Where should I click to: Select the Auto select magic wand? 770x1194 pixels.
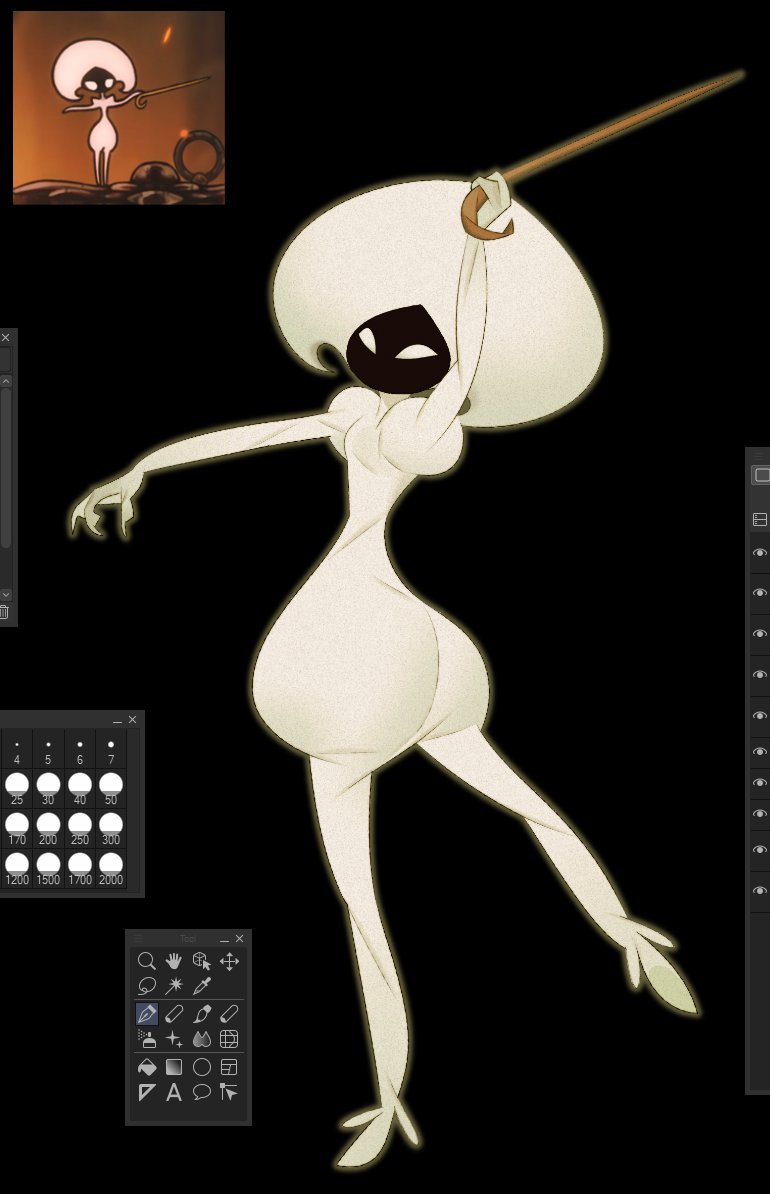(174, 986)
